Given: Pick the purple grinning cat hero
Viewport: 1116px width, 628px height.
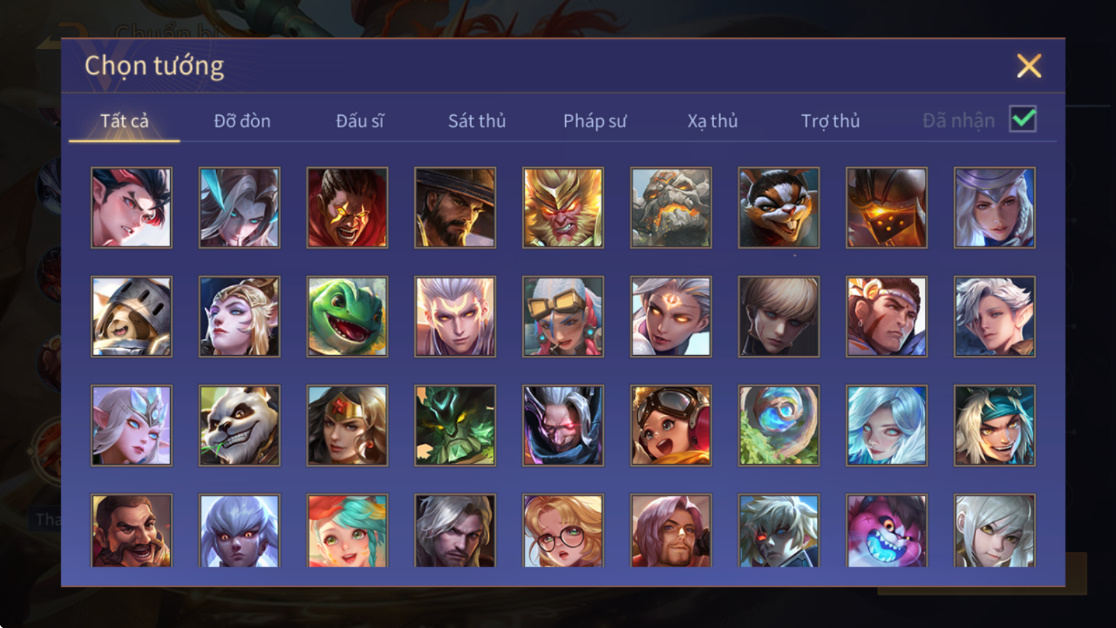Looking at the screenshot, I should (x=886, y=530).
